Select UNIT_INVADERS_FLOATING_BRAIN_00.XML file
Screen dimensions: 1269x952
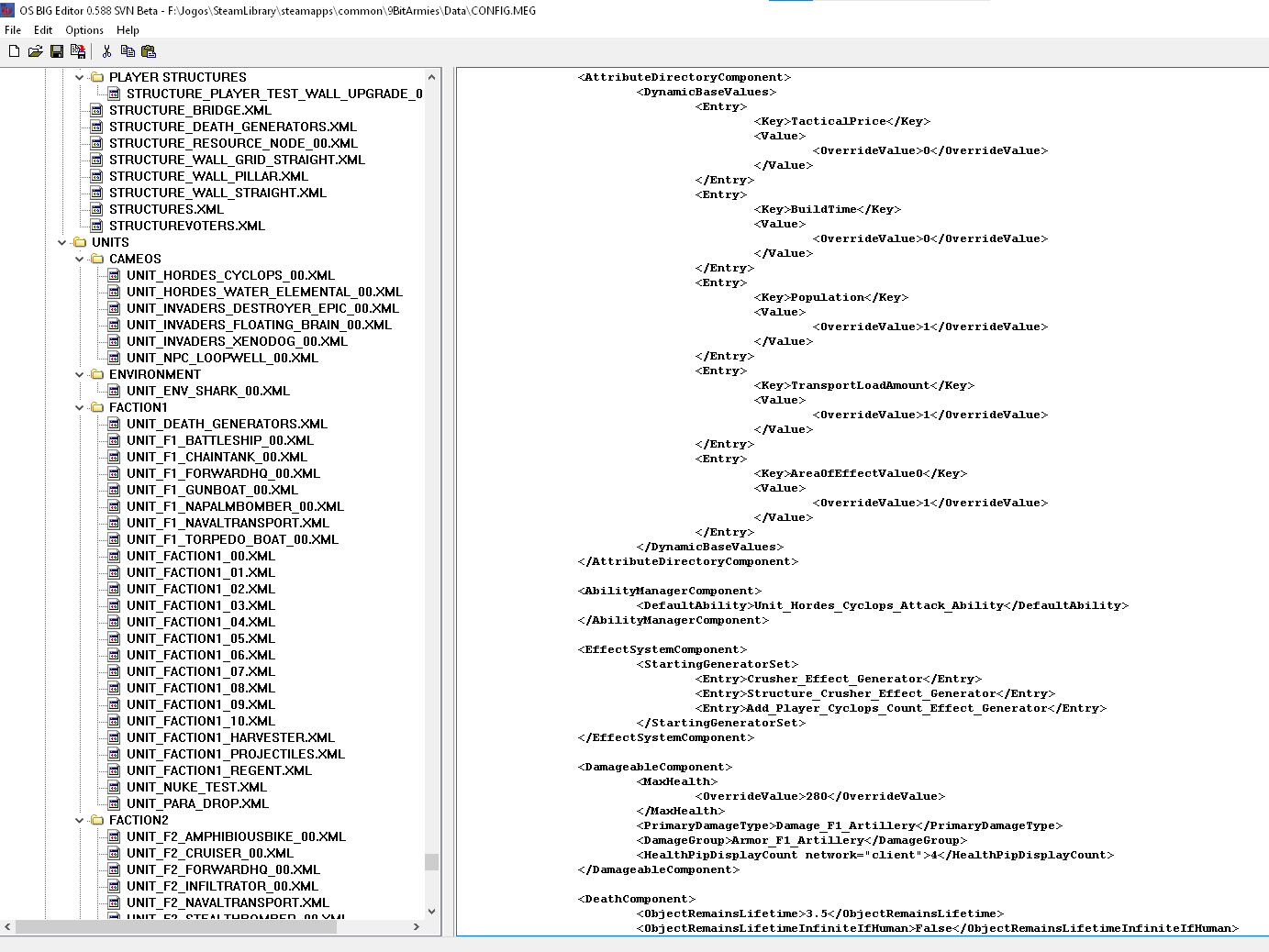click(259, 325)
